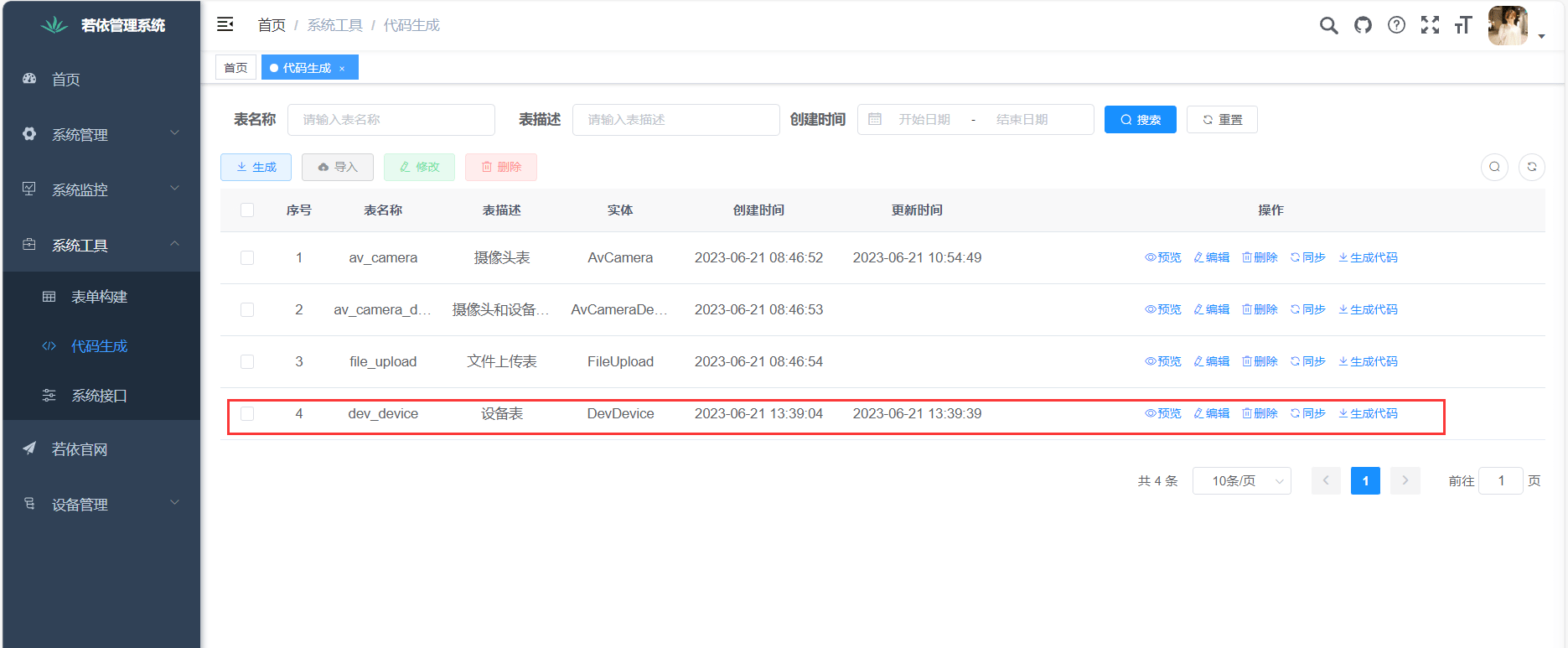Click the 修改 toolbar button
Image resolution: width=1568 pixels, height=648 pixels.
click(419, 167)
